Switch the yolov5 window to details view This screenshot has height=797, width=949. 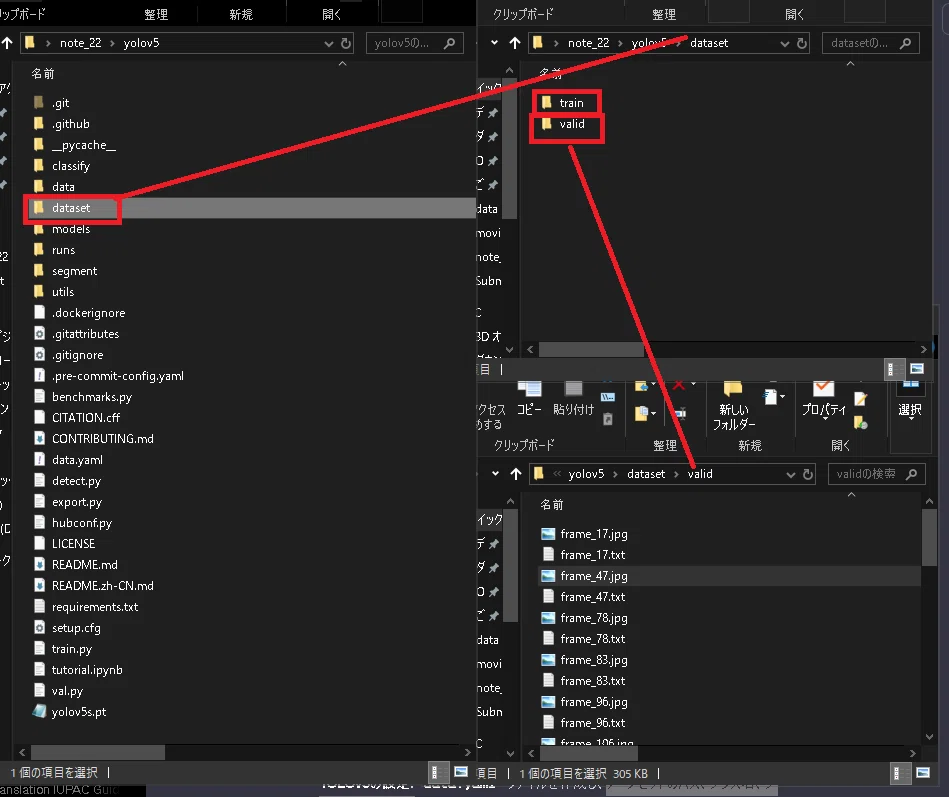(x=435, y=773)
